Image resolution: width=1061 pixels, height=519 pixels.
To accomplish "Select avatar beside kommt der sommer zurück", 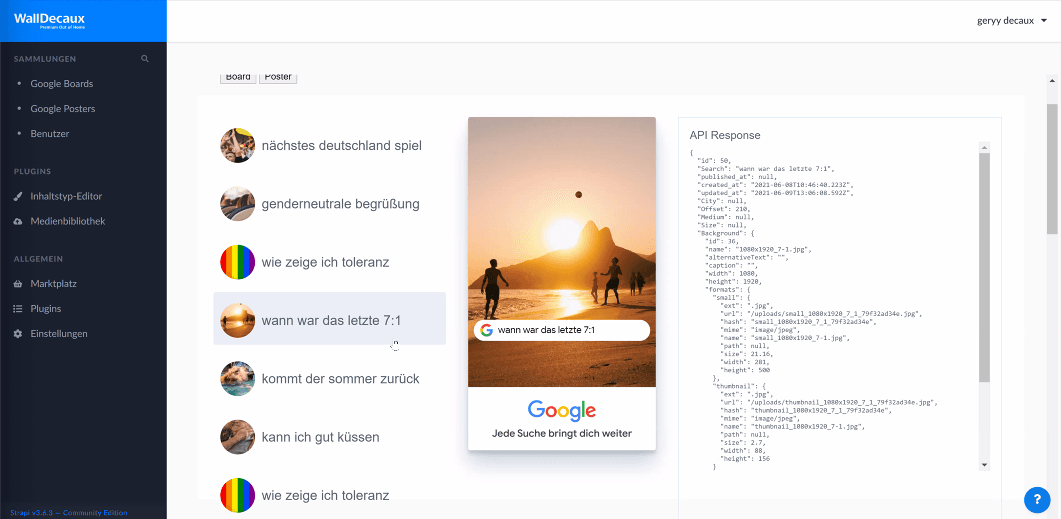I will (x=238, y=378).
